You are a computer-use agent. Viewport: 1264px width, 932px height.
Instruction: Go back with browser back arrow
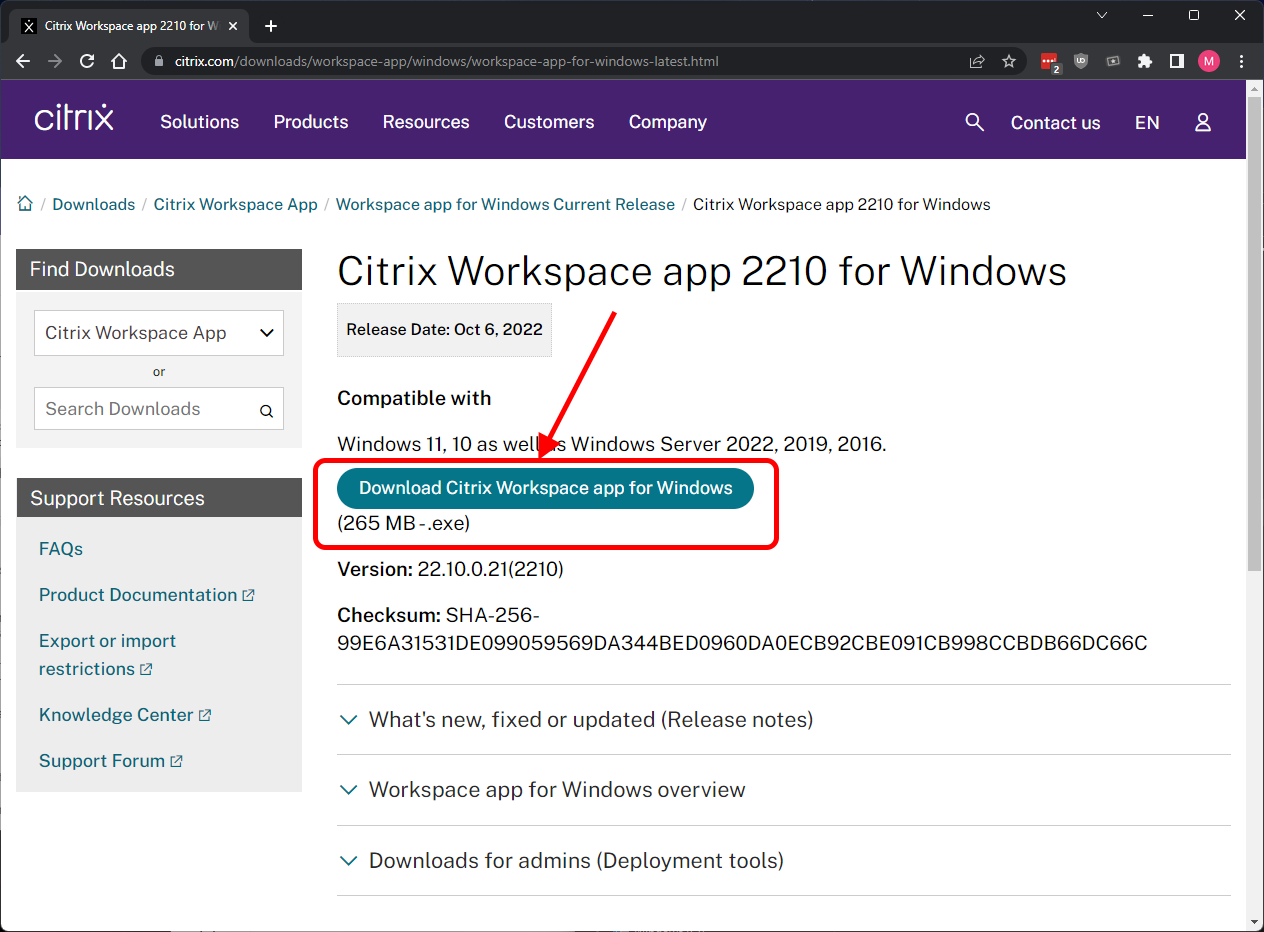(x=23, y=61)
